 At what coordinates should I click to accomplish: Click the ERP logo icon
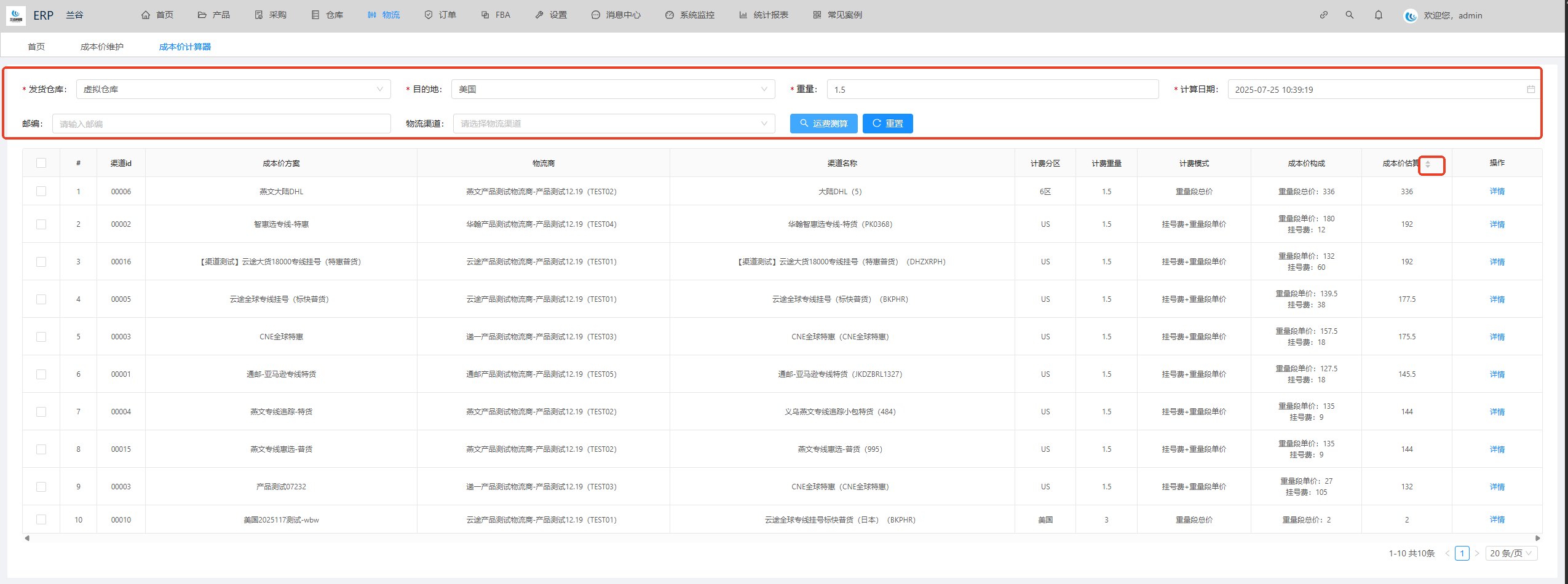pyautogui.click(x=16, y=15)
